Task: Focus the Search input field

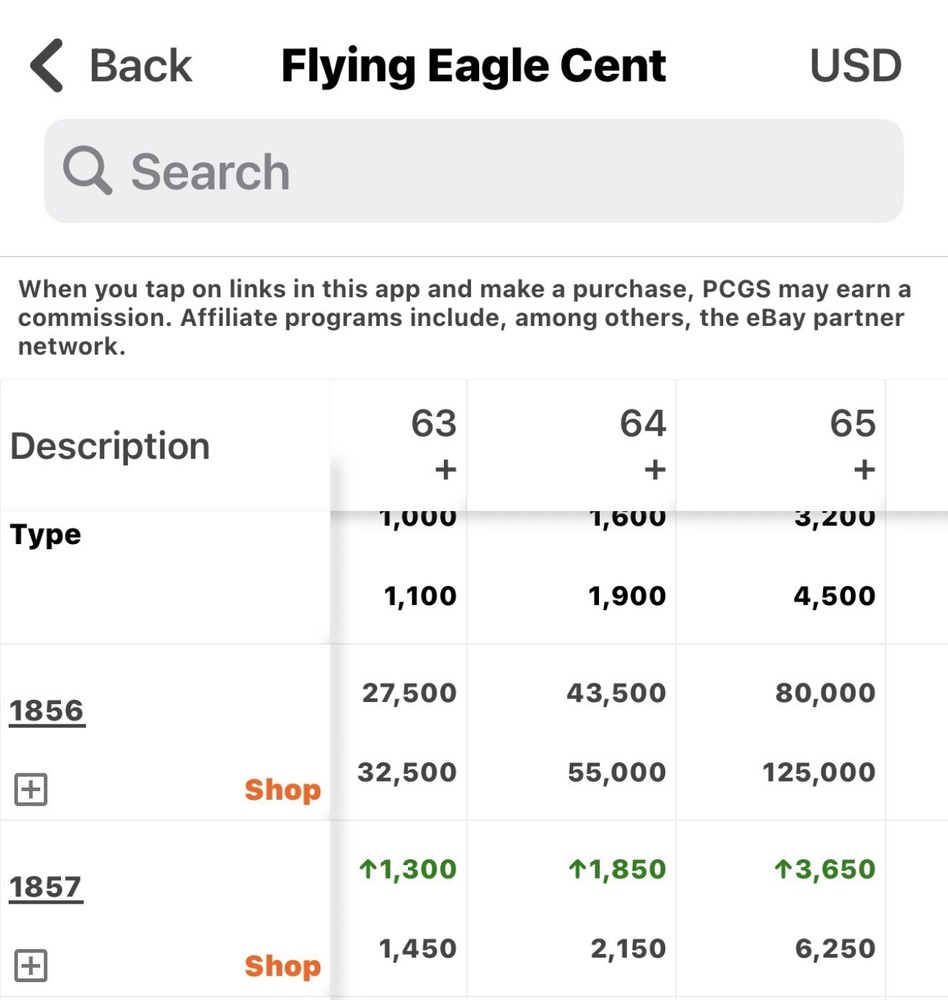Action: [500, 171]
